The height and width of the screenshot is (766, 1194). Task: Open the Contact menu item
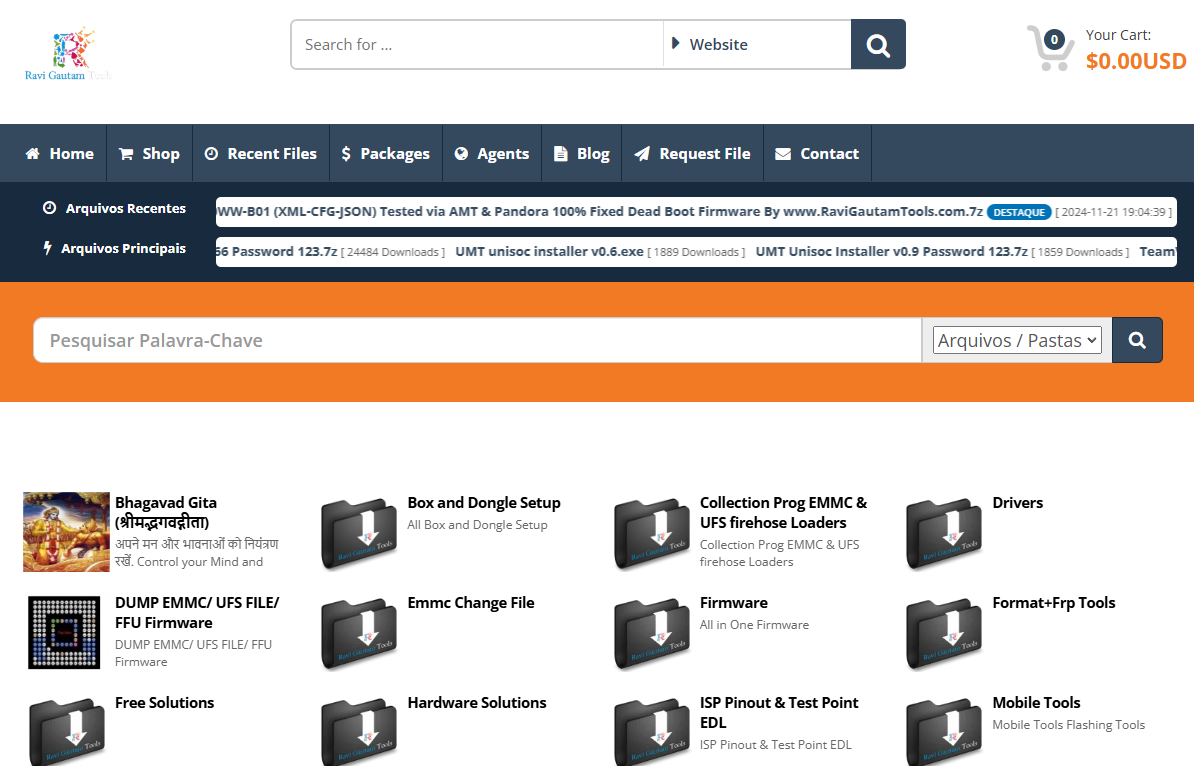817,154
